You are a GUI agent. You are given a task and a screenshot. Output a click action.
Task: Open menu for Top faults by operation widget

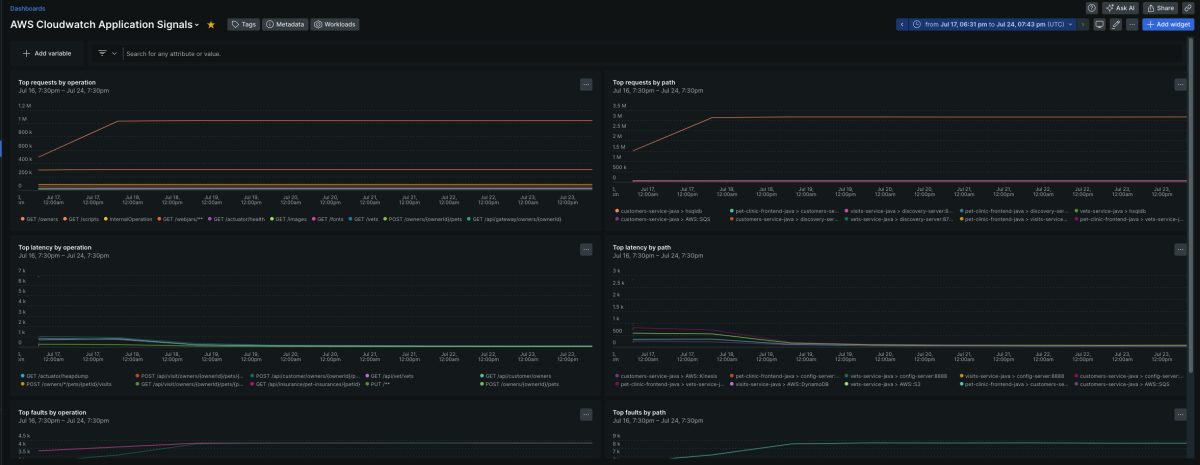click(586, 414)
